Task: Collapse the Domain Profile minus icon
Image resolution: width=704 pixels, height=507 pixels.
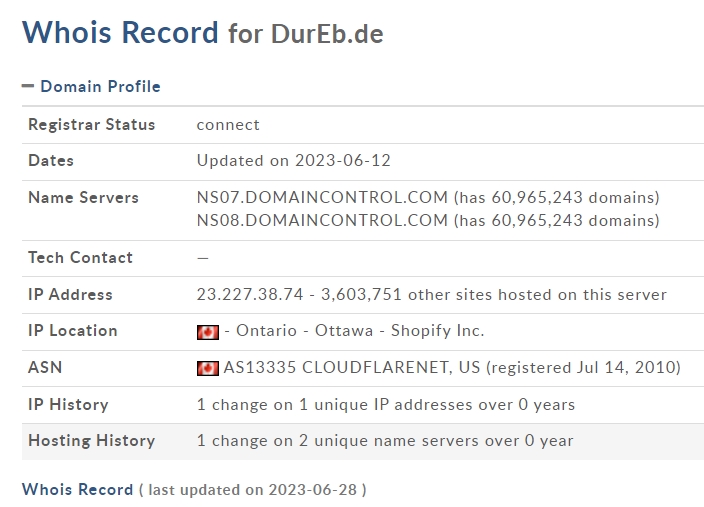Action: (28, 86)
